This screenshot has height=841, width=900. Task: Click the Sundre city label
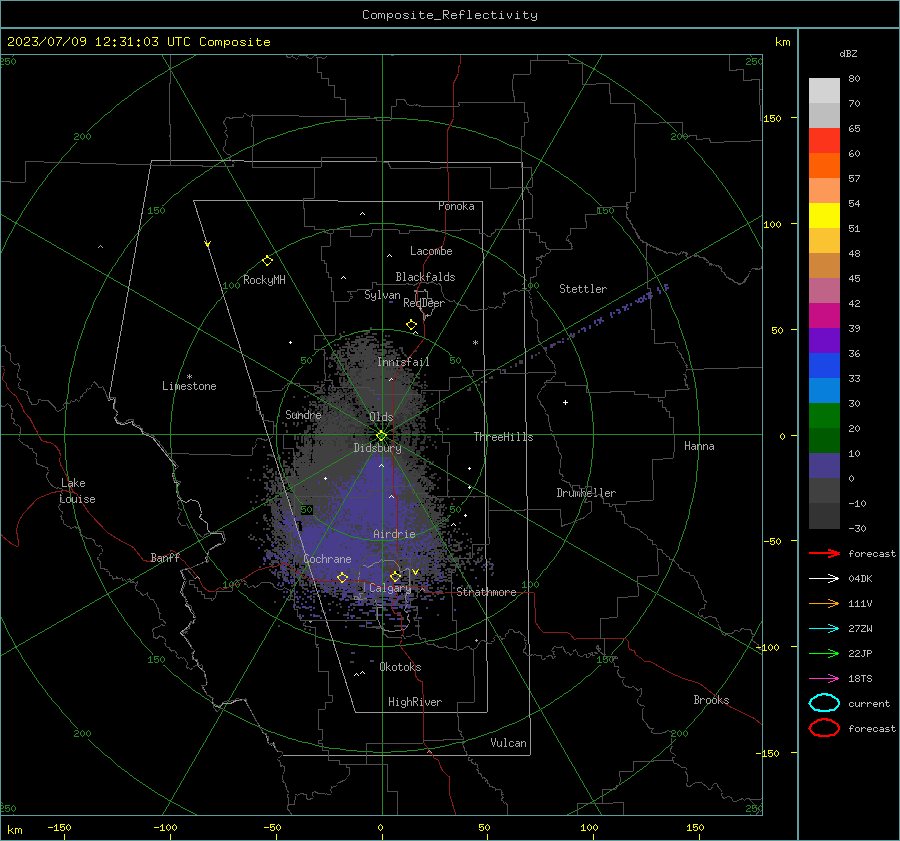(303, 414)
